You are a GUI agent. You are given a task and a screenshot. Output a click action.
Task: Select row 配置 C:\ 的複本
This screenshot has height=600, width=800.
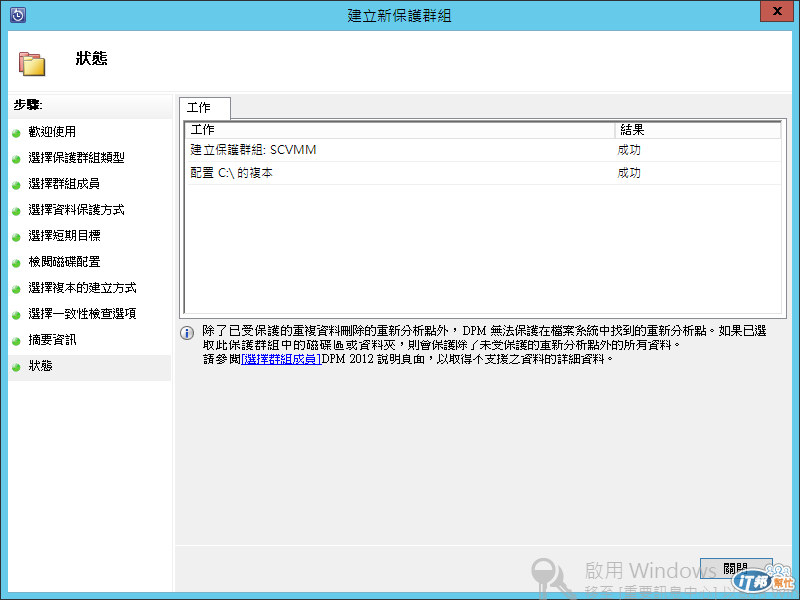click(483, 173)
